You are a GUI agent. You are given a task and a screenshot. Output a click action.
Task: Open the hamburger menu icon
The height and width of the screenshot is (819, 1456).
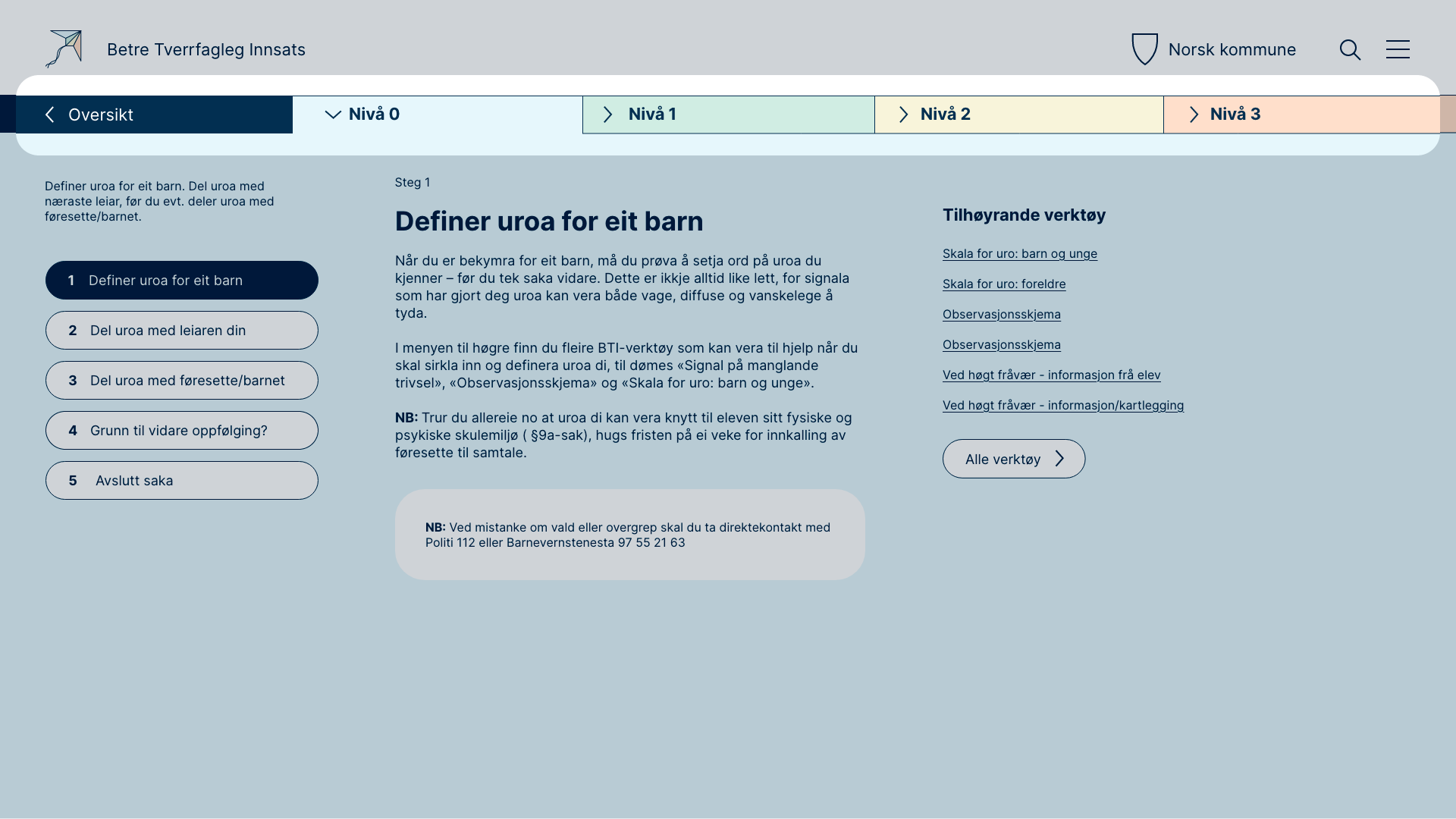point(1398,50)
